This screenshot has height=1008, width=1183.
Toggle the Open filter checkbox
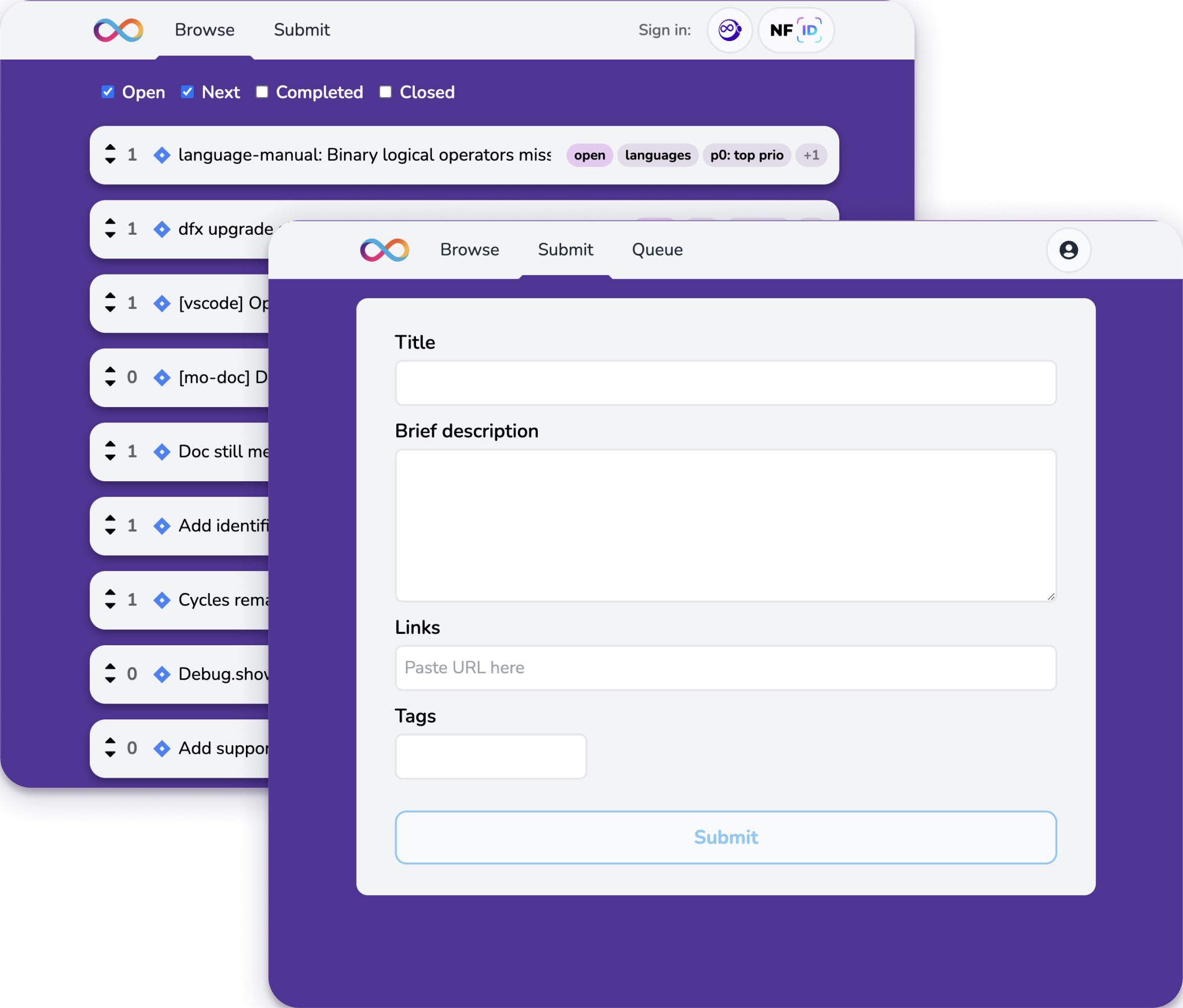pyautogui.click(x=106, y=93)
